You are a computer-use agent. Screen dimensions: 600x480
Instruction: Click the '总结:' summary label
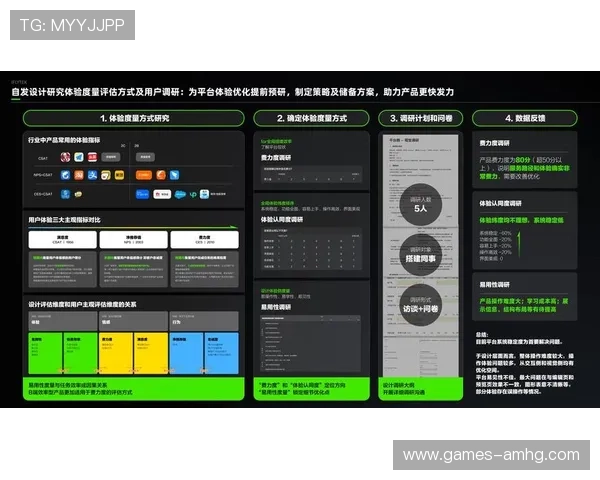[482, 335]
